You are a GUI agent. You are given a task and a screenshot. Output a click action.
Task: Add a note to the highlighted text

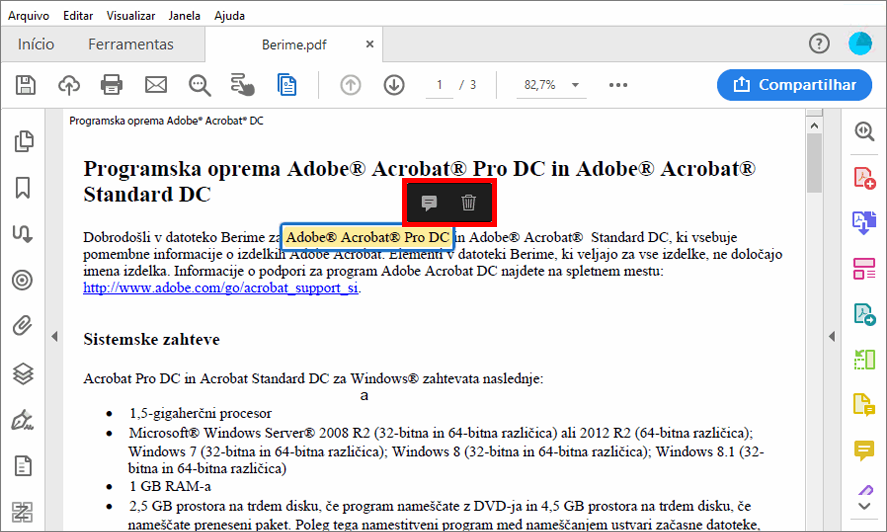click(x=429, y=202)
